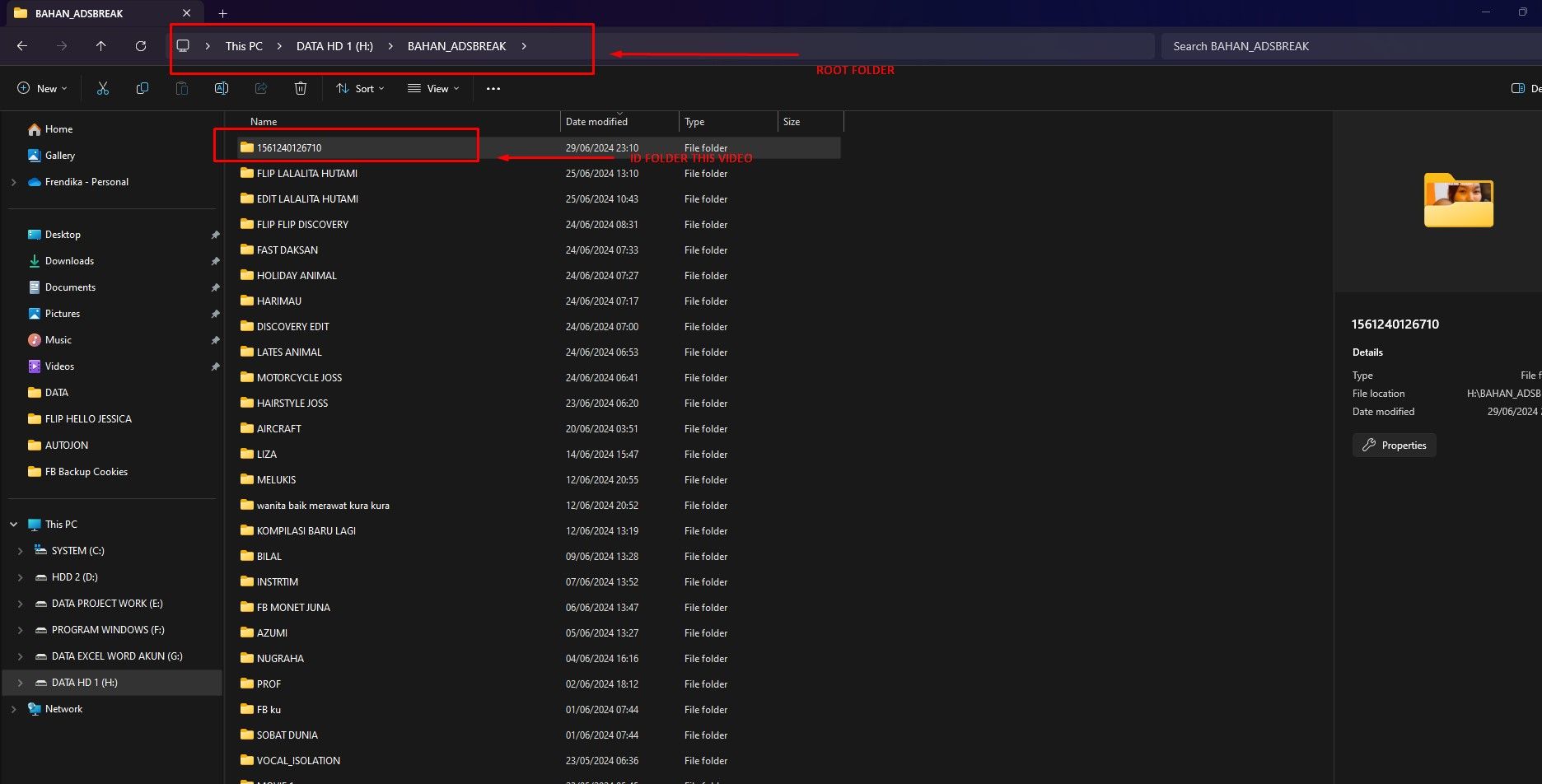Screen dimensions: 1542x784
Task: Open the New item dropdown
Action: [x=42, y=89]
